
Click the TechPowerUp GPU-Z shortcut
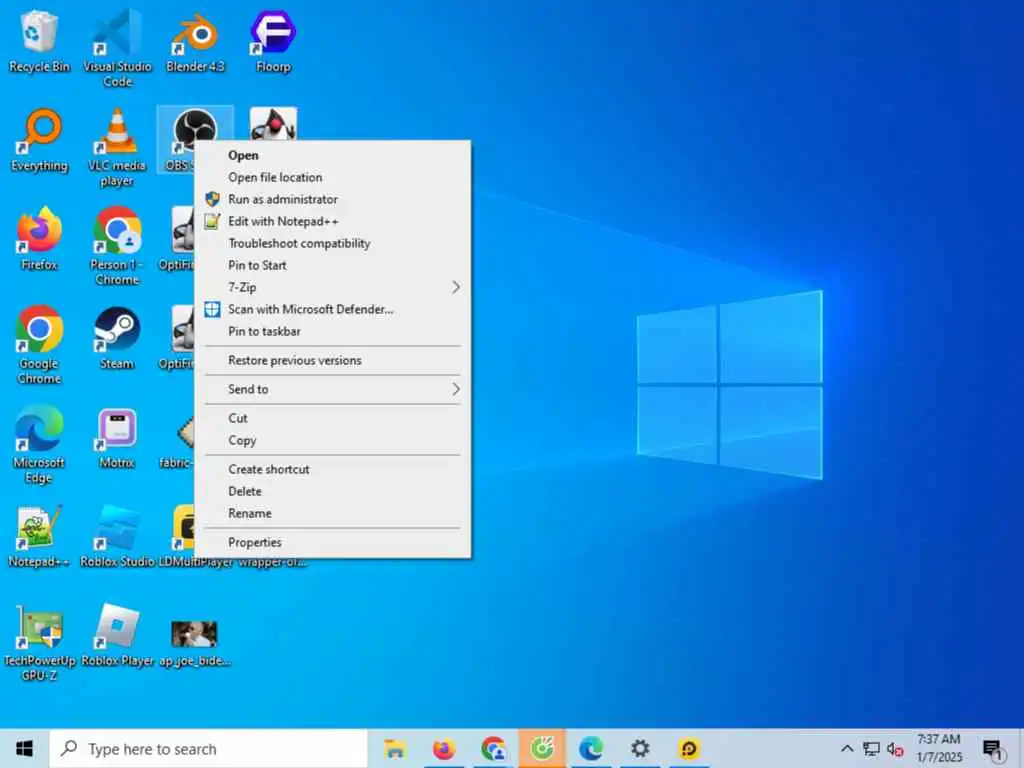pos(39,643)
